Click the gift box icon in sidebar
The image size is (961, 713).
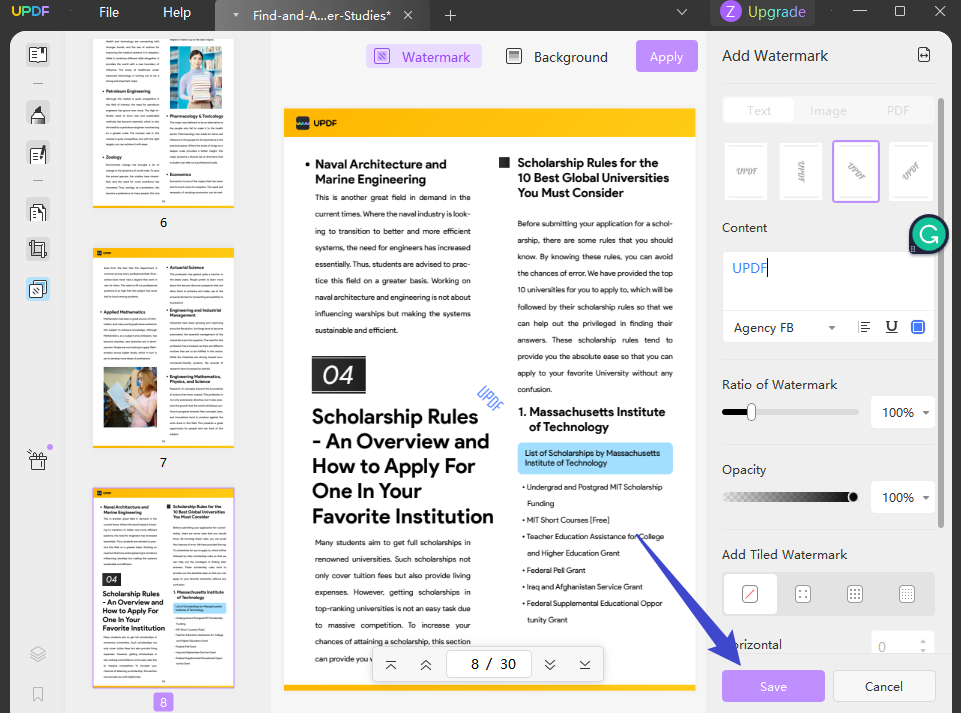[38, 460]
